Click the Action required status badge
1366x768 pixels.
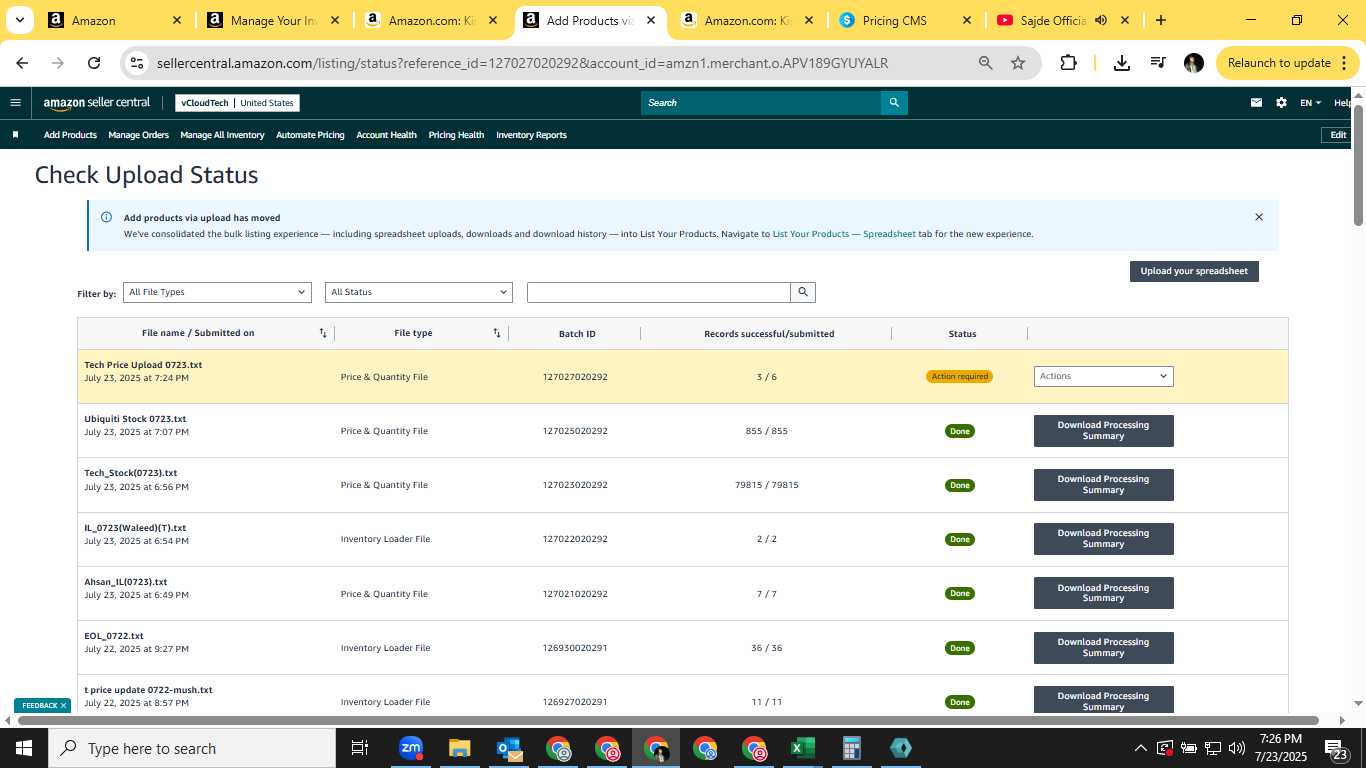[959, 376]
